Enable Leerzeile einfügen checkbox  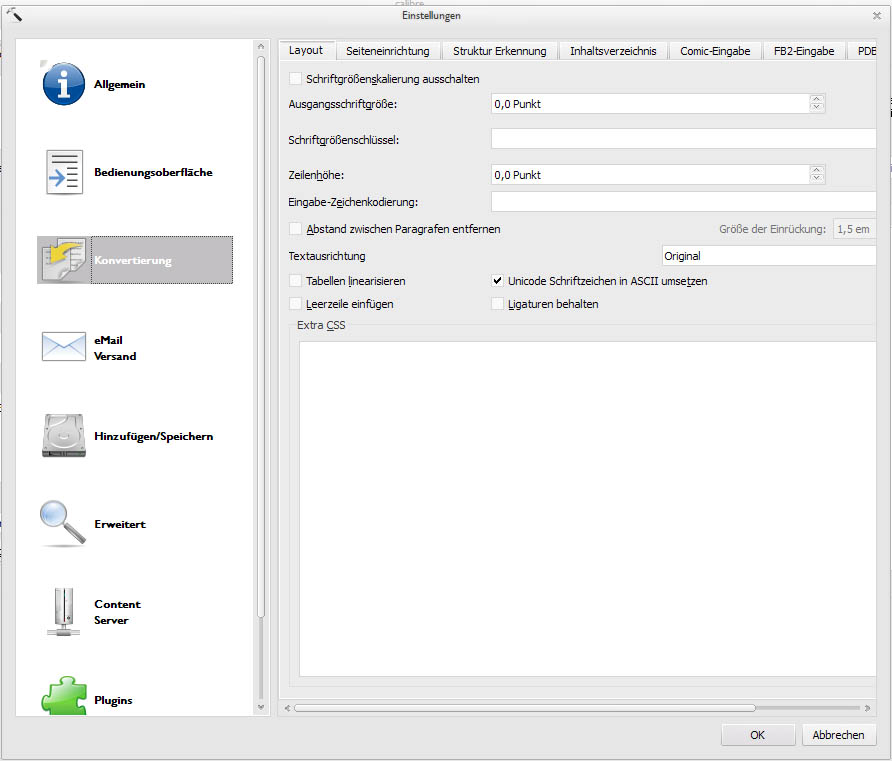pyautogui.click(x=295, y=304)
